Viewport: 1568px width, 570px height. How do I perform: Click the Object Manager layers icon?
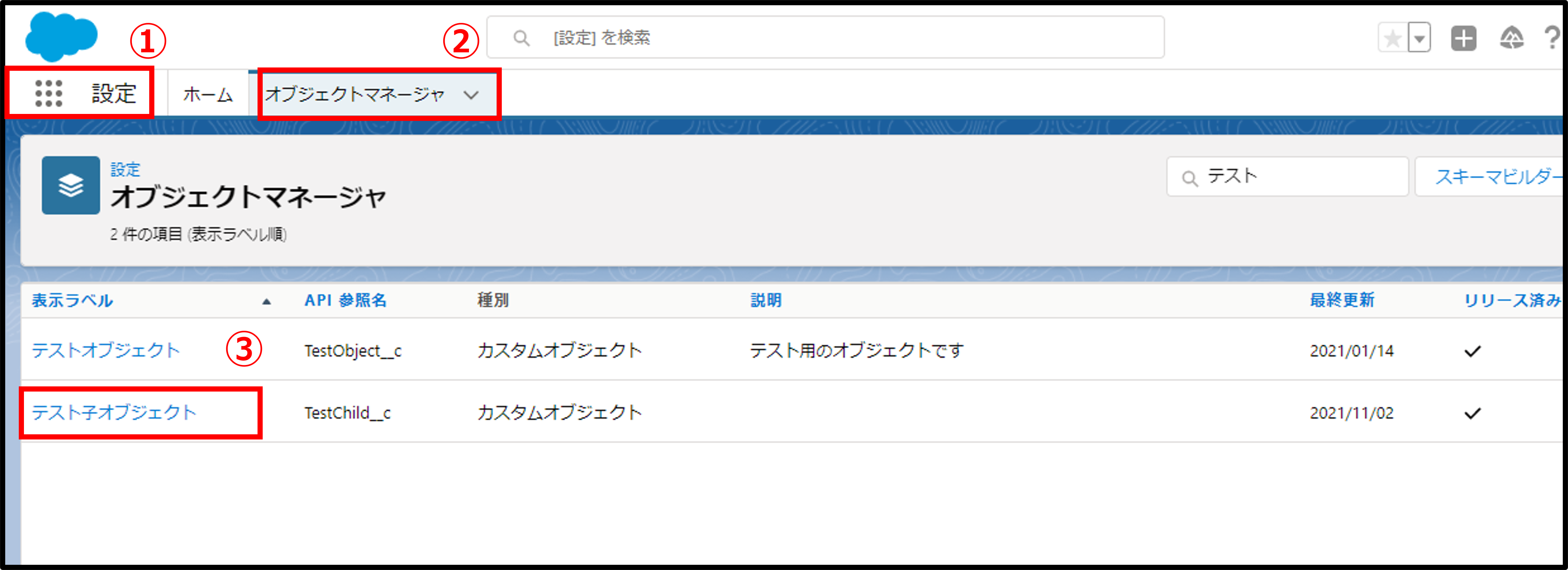[x=71, y=185]
